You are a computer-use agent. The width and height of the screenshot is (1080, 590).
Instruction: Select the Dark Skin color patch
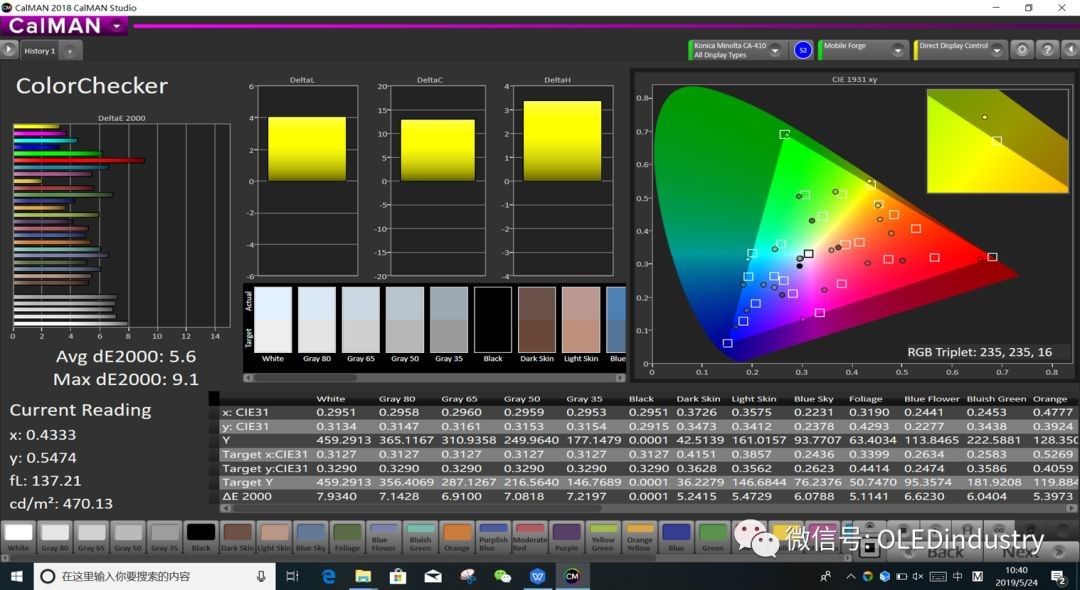238,537
